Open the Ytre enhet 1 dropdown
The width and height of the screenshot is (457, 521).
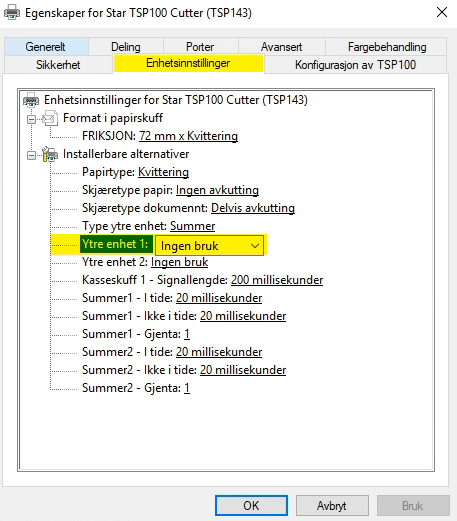coord(209,246)
